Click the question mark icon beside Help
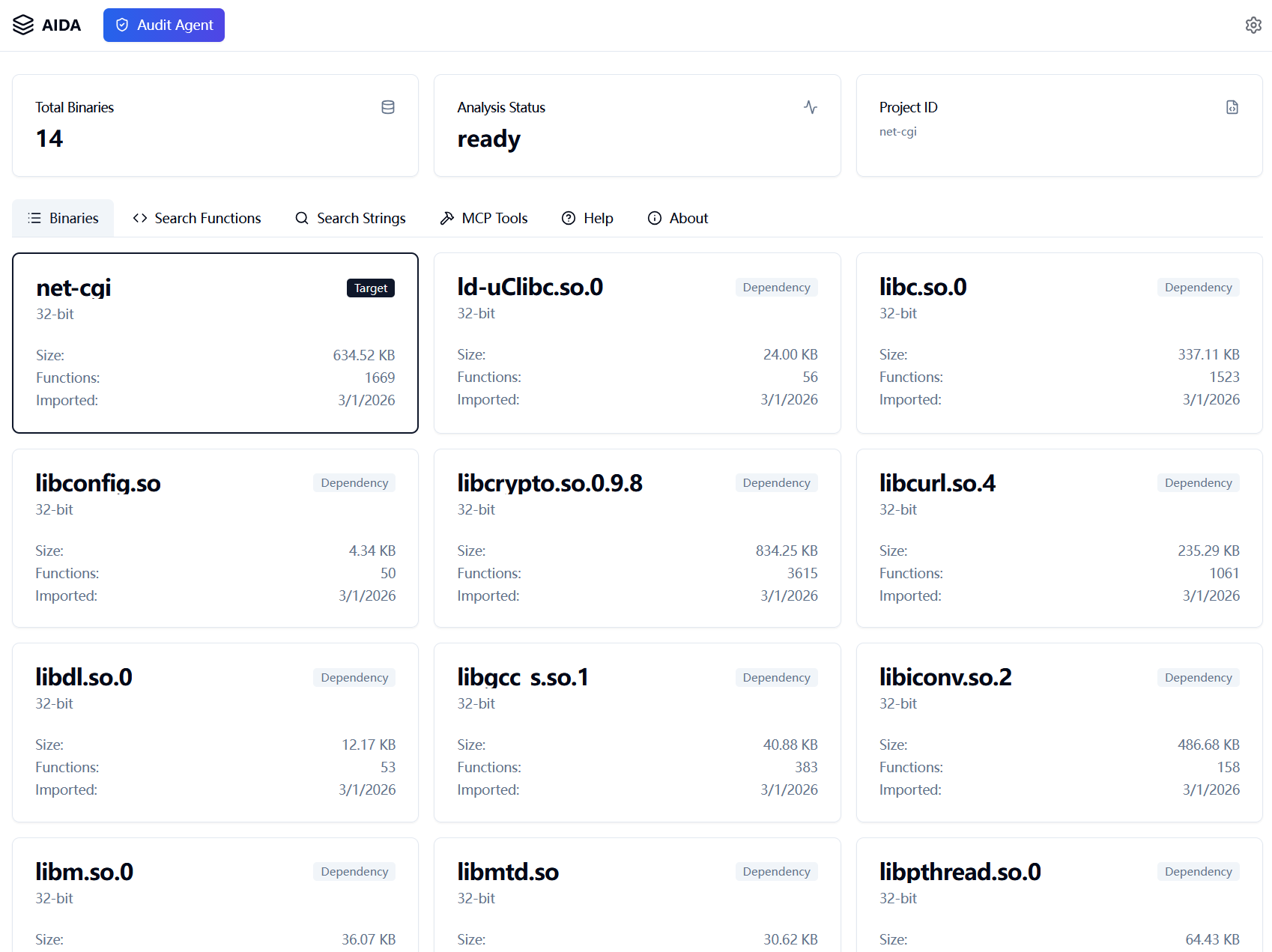Screen dimensions: 1272x952 click(x=568, y=218)
